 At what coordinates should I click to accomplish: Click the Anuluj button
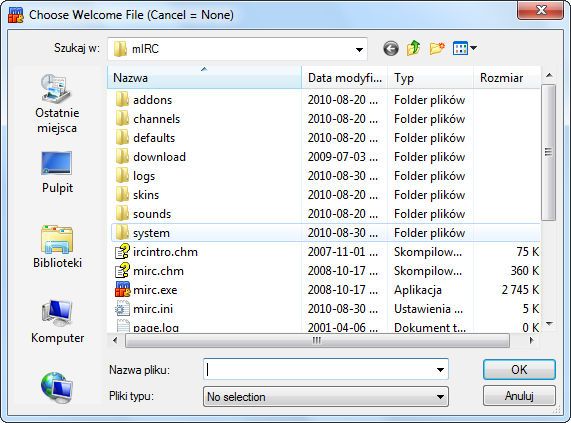519,396
